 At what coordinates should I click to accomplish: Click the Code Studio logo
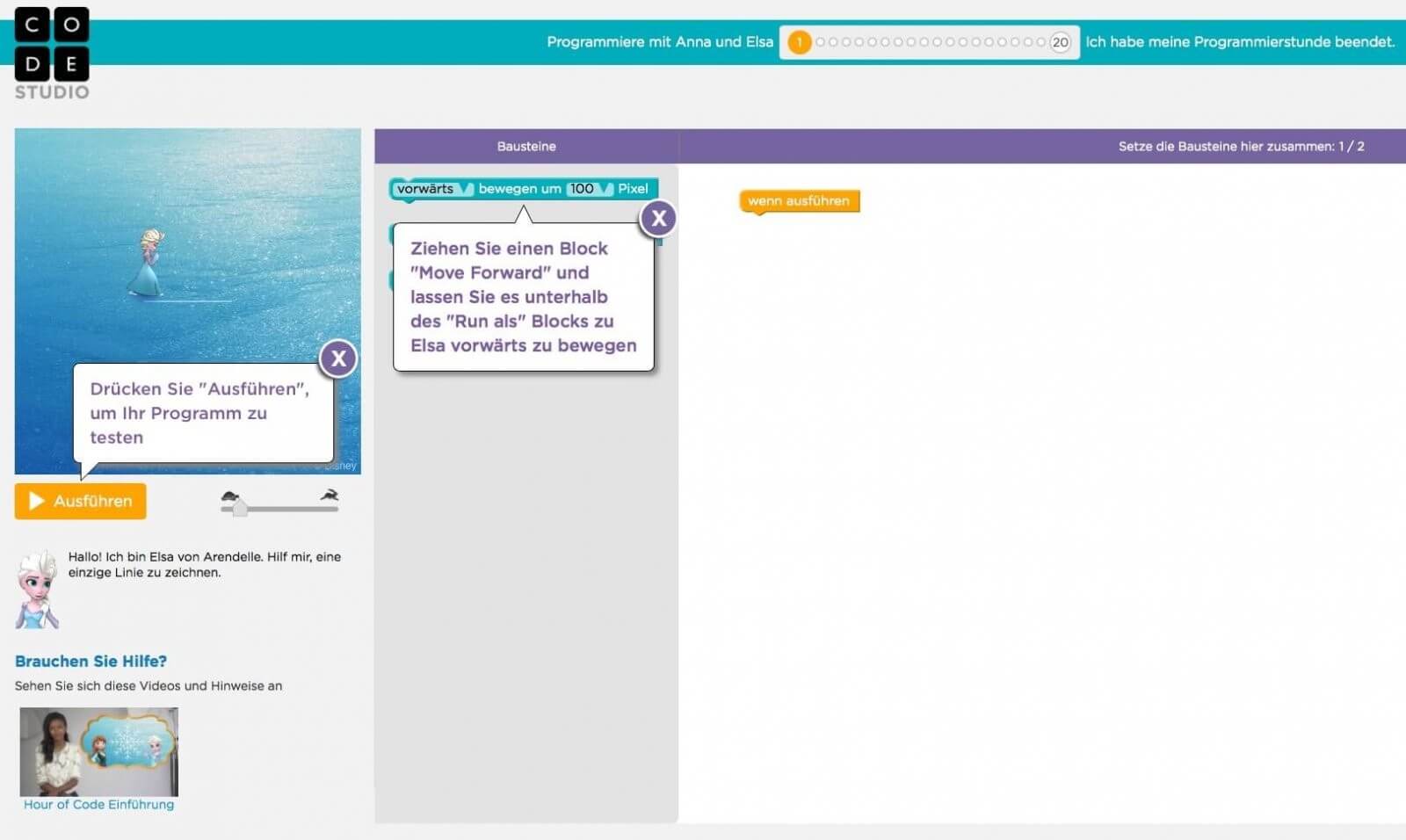[52, 53]
